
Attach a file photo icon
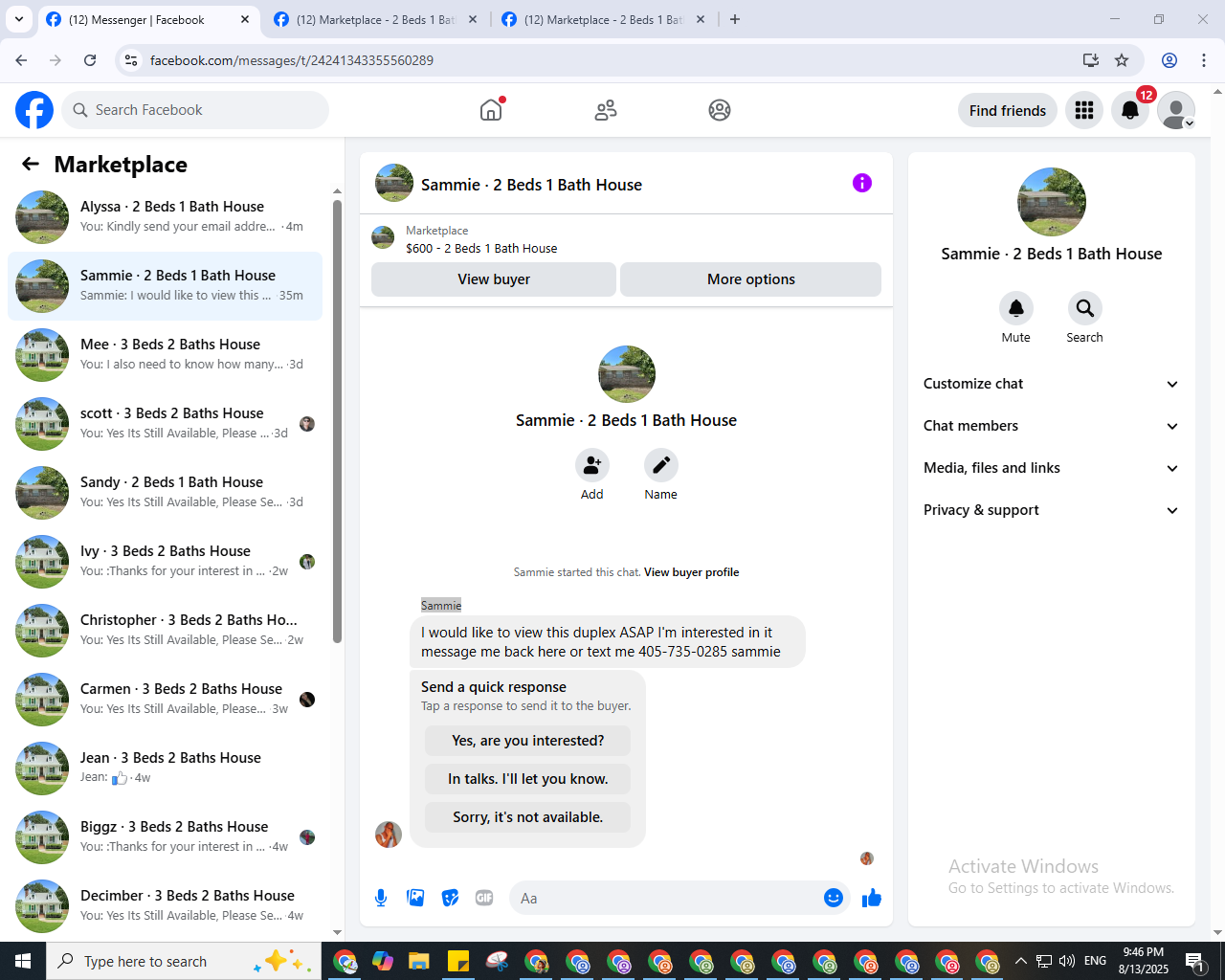coord(415,898)
